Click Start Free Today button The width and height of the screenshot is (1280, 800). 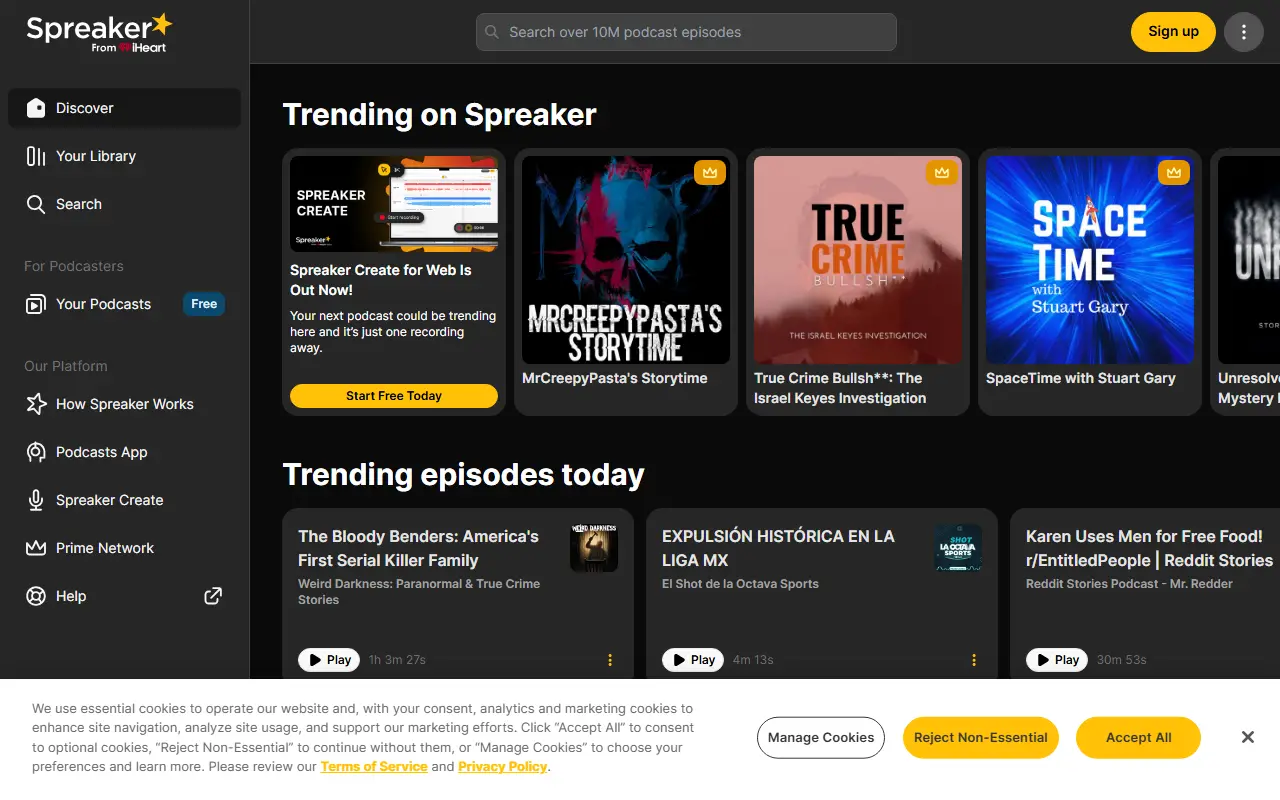tap(394, 396)
